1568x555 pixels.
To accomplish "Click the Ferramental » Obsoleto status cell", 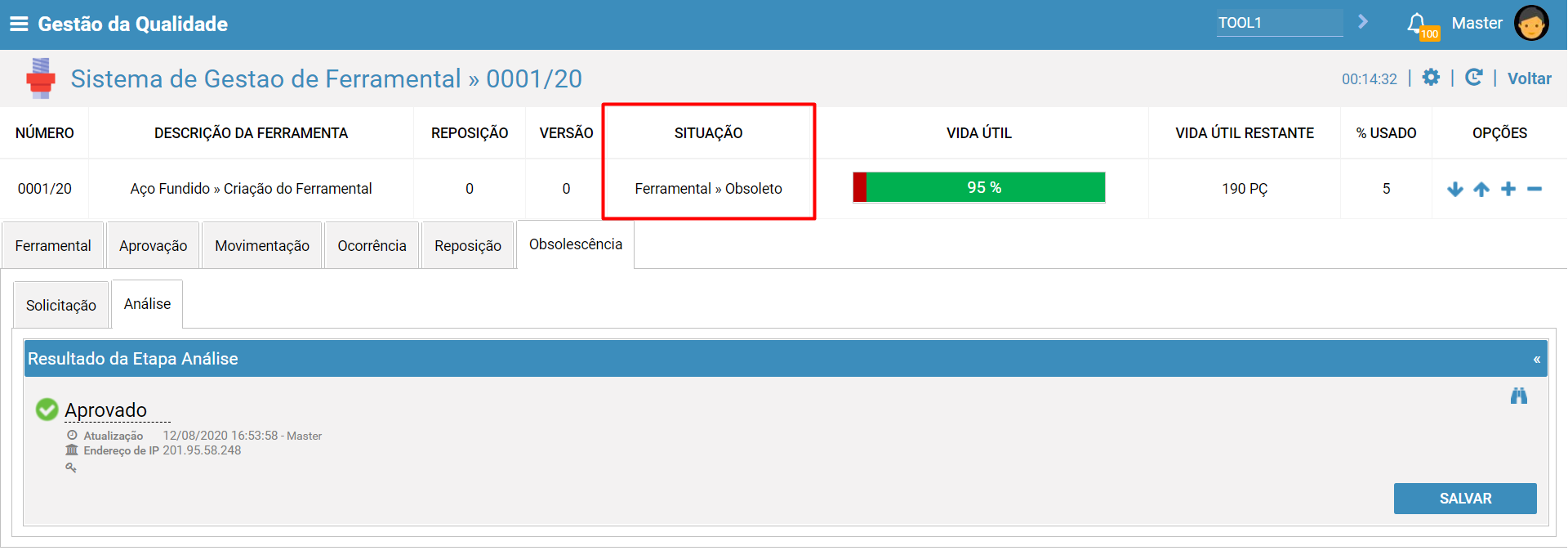I will point(708,189).
